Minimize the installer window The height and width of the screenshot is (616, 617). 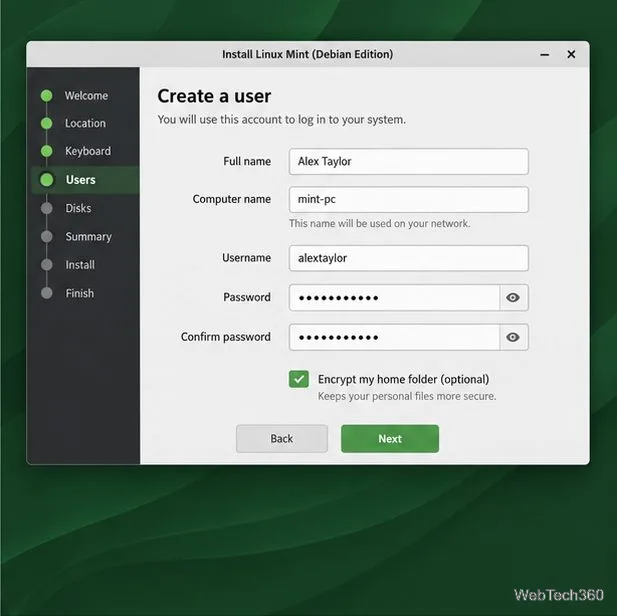click(545, 54)
